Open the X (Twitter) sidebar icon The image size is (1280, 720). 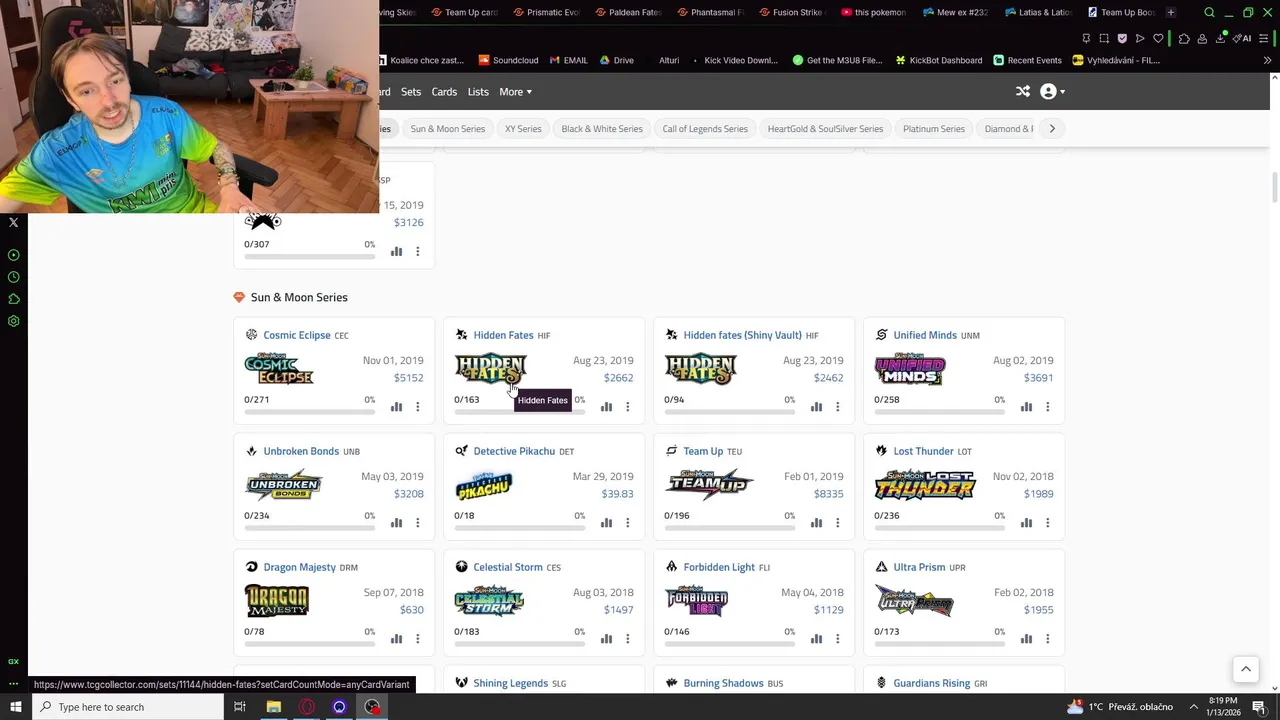pyautogui.click(x=14, y=223)
